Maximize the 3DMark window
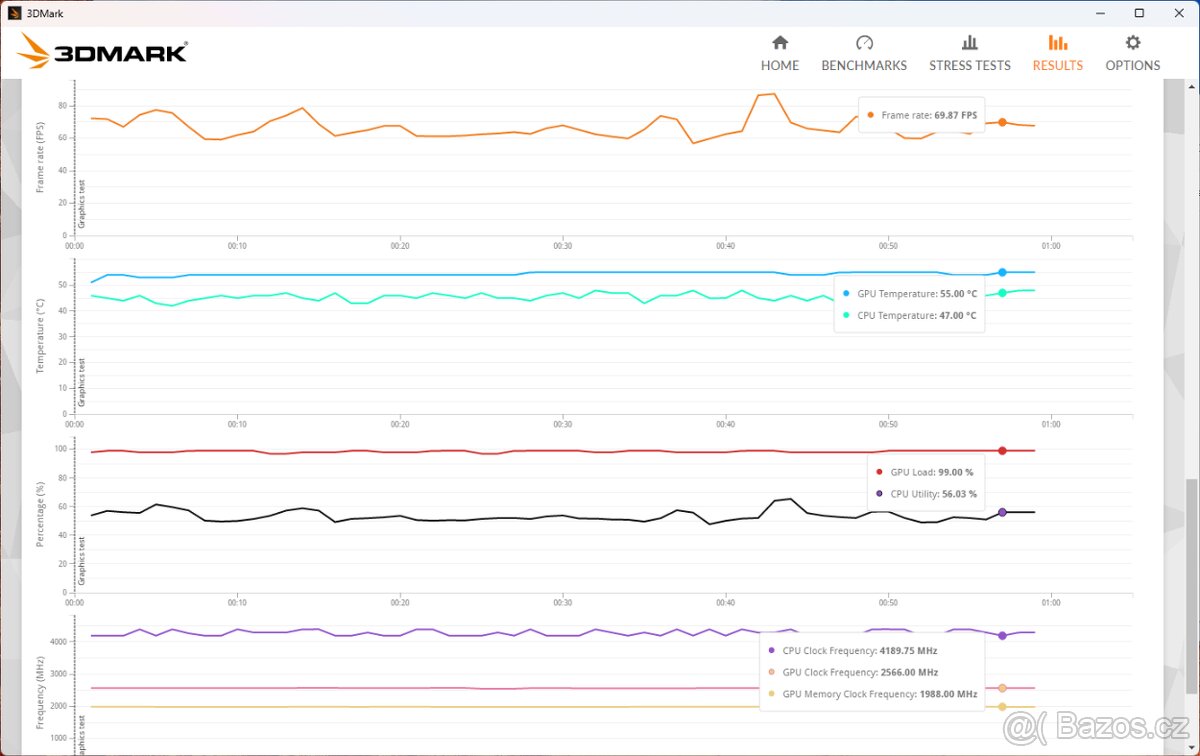Image resolution: width=1200 pixels, height=756 pixels. 1139,13
